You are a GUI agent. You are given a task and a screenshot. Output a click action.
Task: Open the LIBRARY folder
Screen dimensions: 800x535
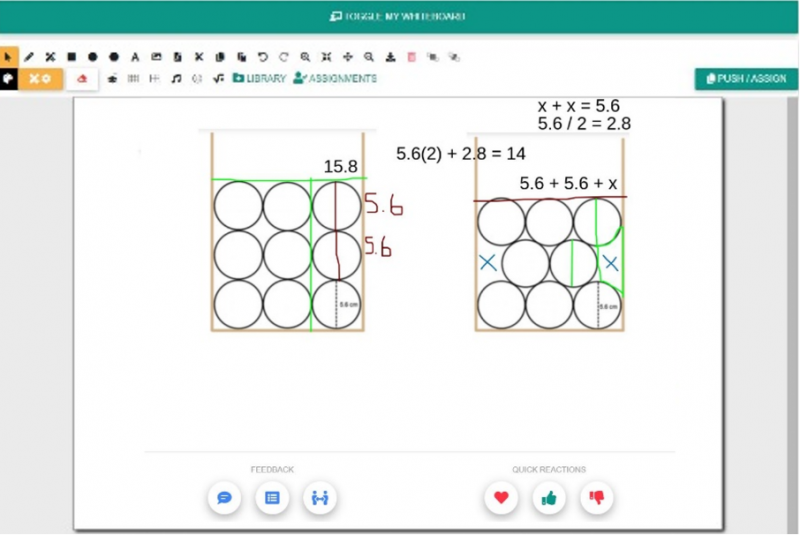click(x=259, y=78)
